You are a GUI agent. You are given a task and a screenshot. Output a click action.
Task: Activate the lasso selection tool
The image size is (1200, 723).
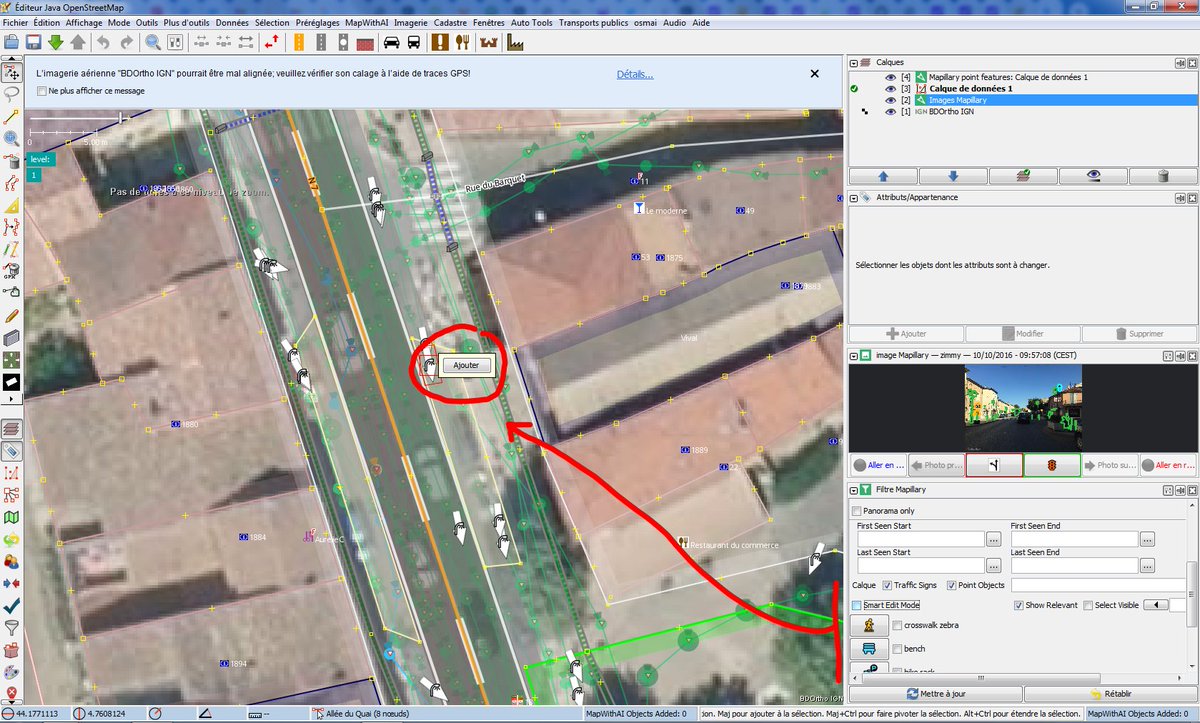click(x=12, y=94)
